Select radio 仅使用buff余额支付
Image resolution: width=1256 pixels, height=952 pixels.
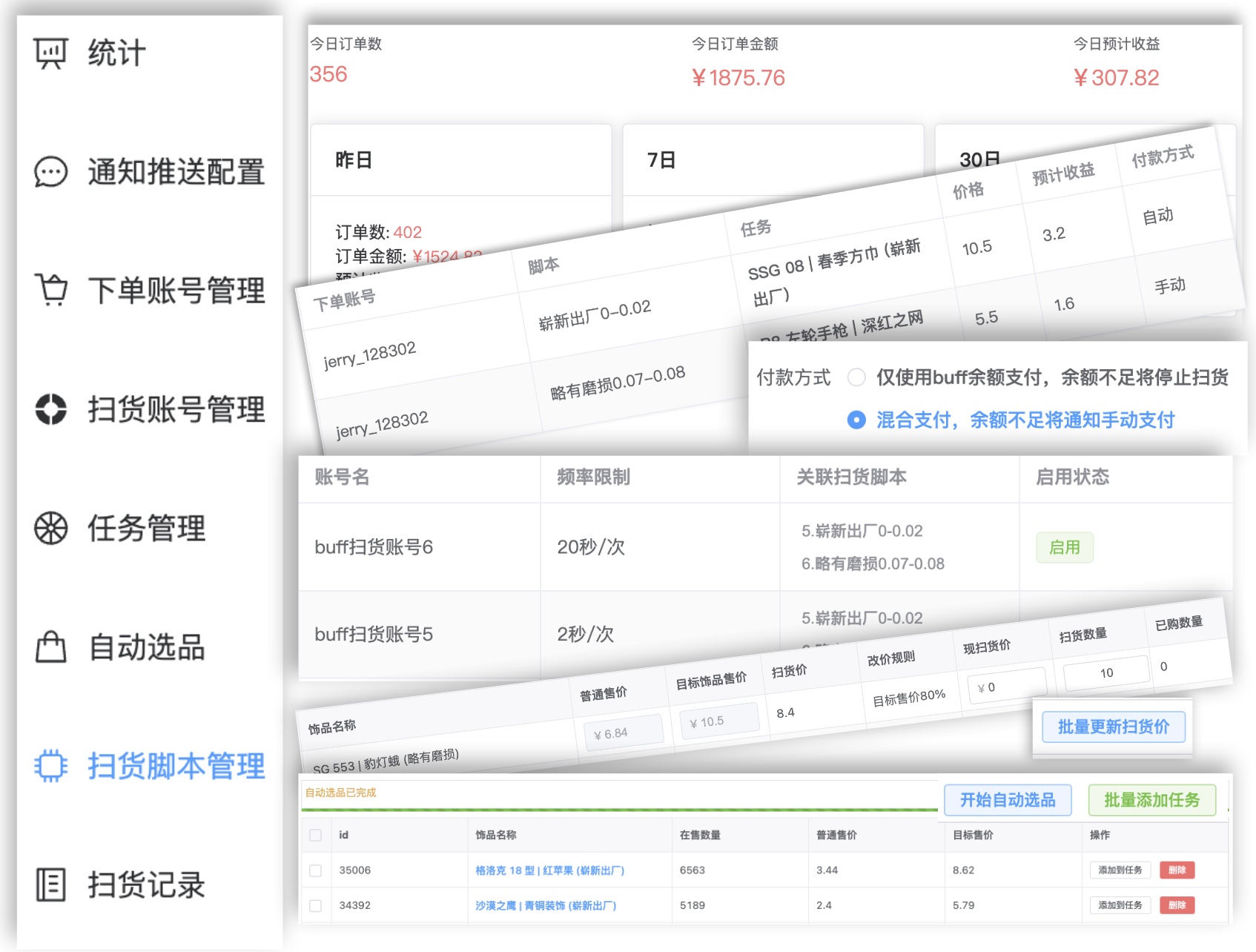(x=856, y=377)
